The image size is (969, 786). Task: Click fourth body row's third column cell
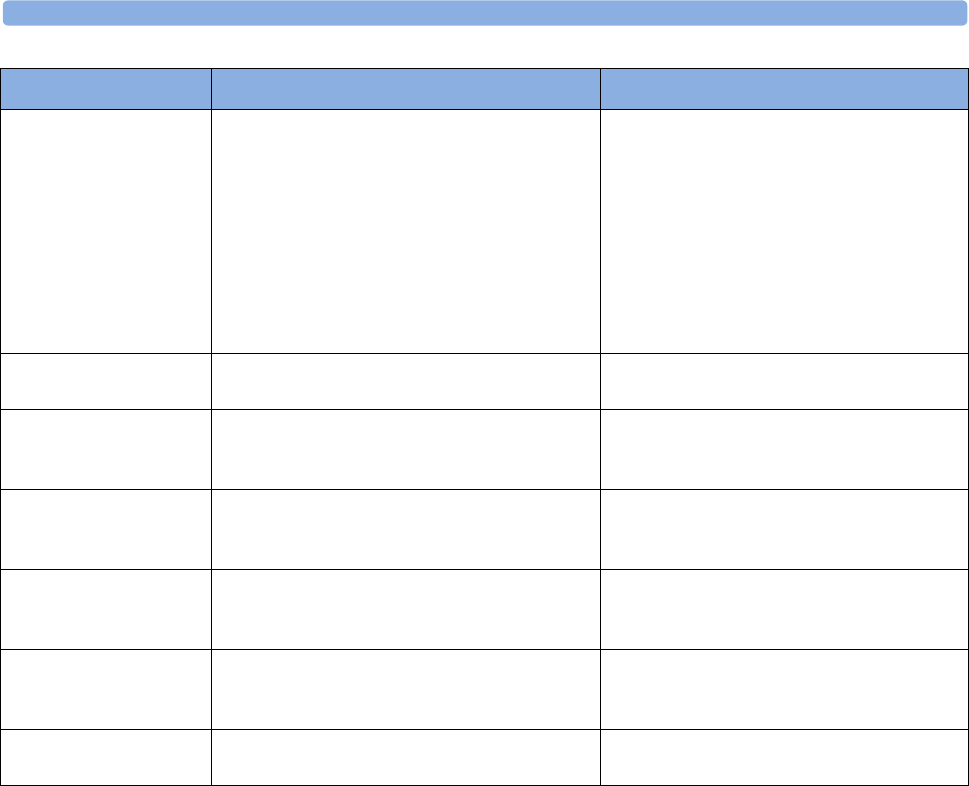coord(784,529)
